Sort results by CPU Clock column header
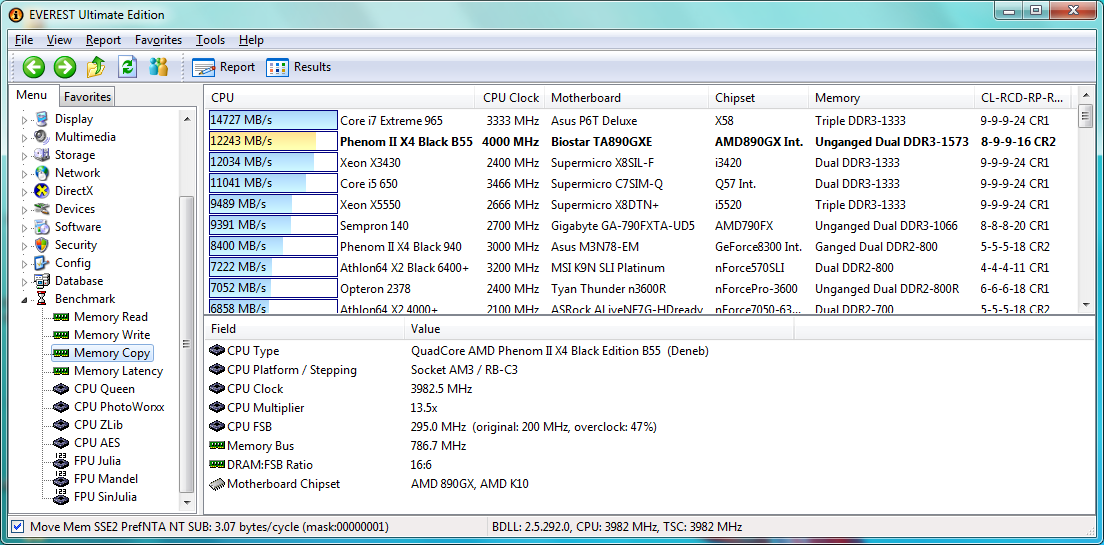The width and height of the screenshot is (1104, 545). 510,98
